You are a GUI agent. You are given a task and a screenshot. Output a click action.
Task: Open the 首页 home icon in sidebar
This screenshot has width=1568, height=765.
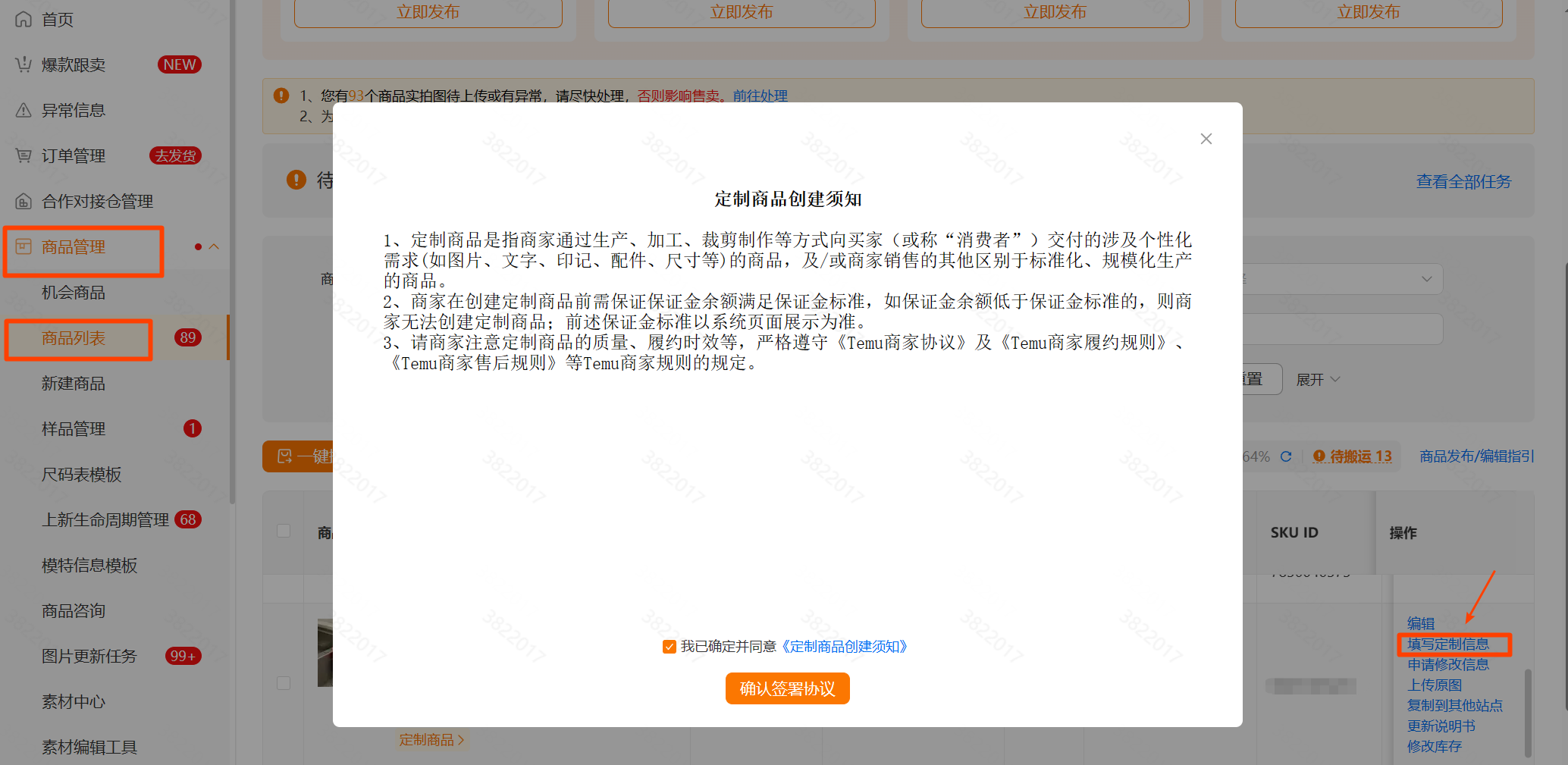point(23,19)
